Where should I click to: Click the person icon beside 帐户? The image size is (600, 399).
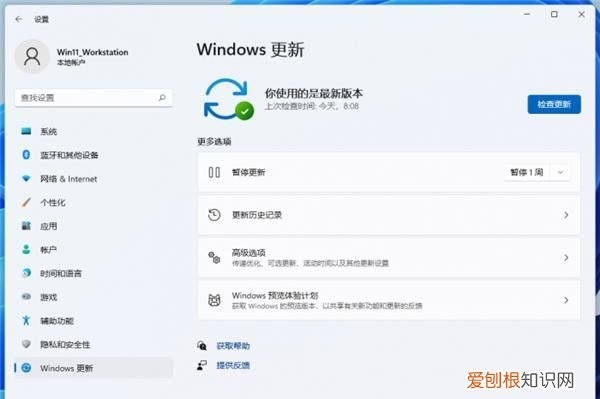pos(26,250)
